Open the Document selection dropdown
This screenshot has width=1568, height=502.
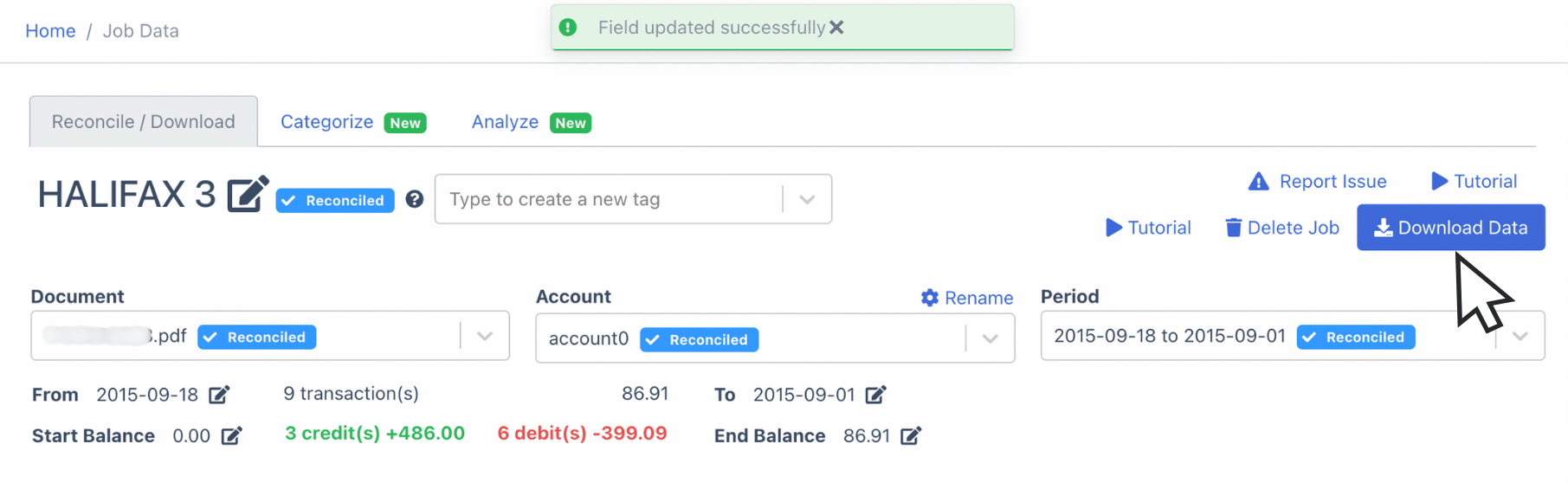[x=484, y=336]
